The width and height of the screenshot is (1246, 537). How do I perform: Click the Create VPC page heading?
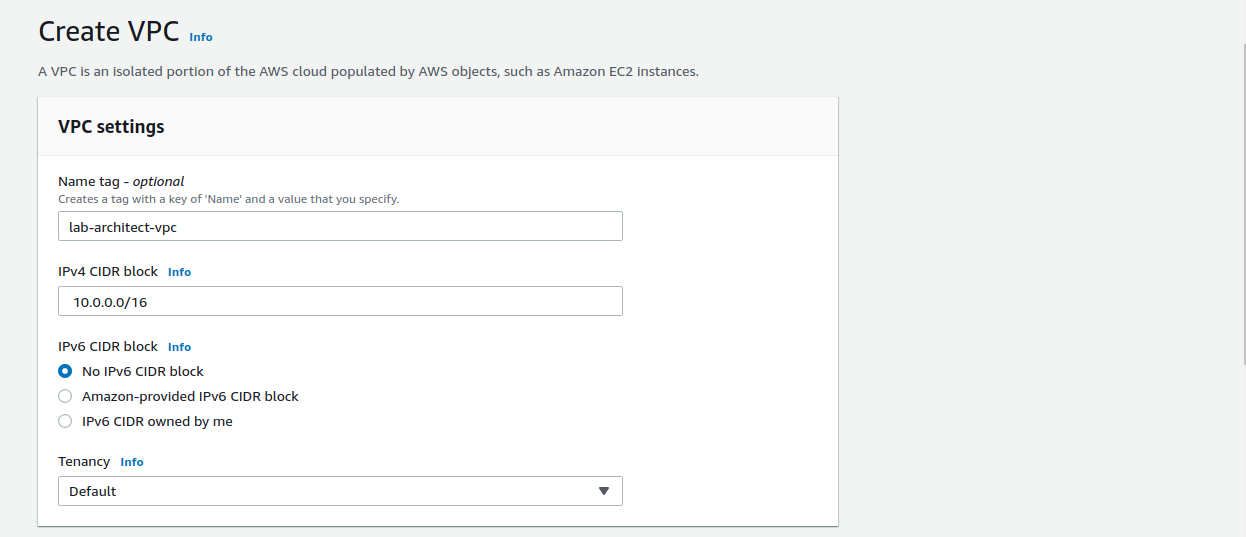(x=108, y=32)
